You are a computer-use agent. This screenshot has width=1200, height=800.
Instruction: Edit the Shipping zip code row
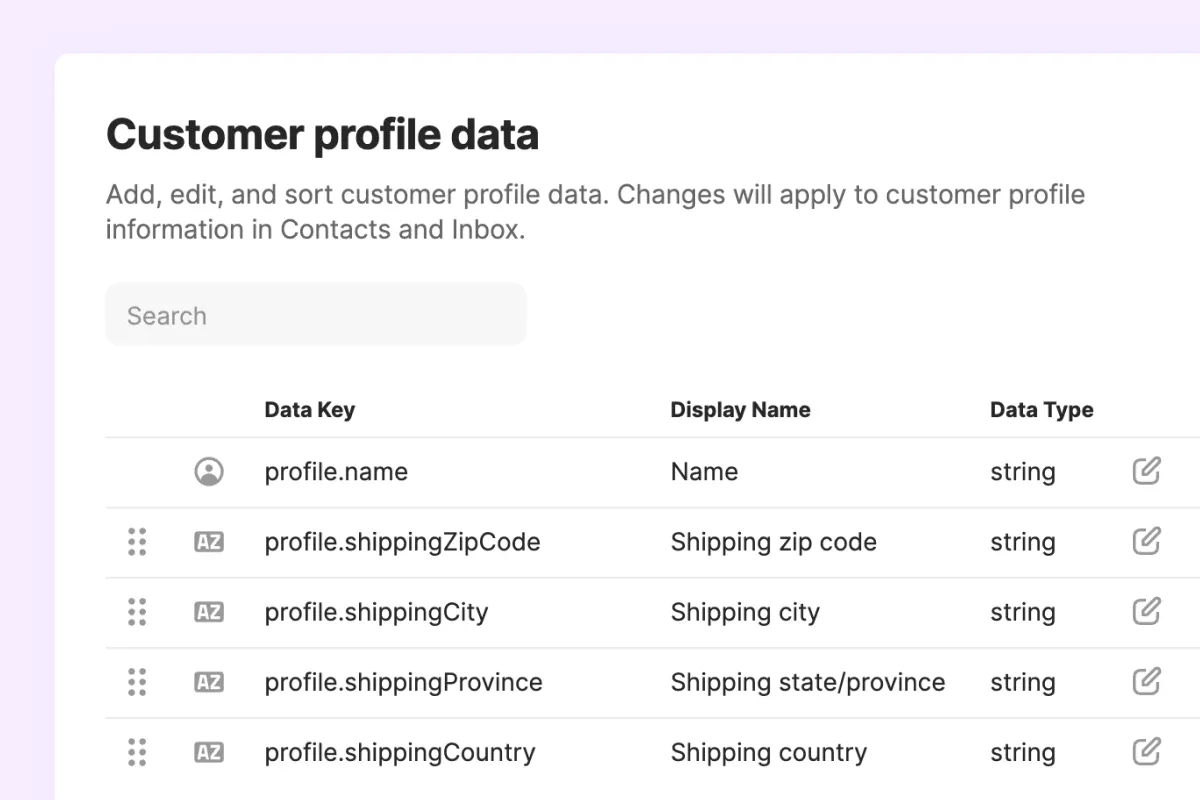tap(1146, 542)
